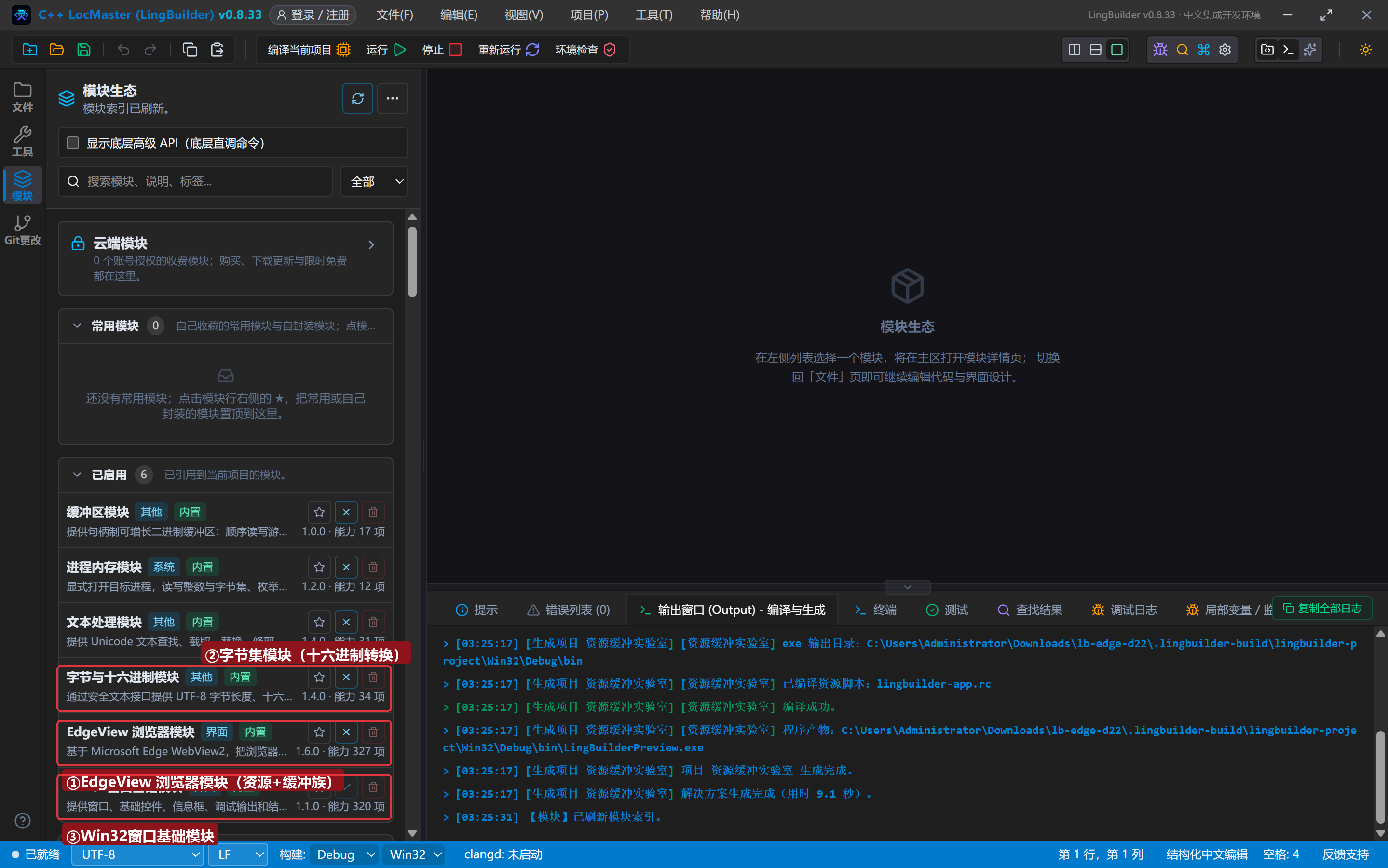Click 编译当前项目 button
Screen dimensions: 1388x868
point(309,50)
